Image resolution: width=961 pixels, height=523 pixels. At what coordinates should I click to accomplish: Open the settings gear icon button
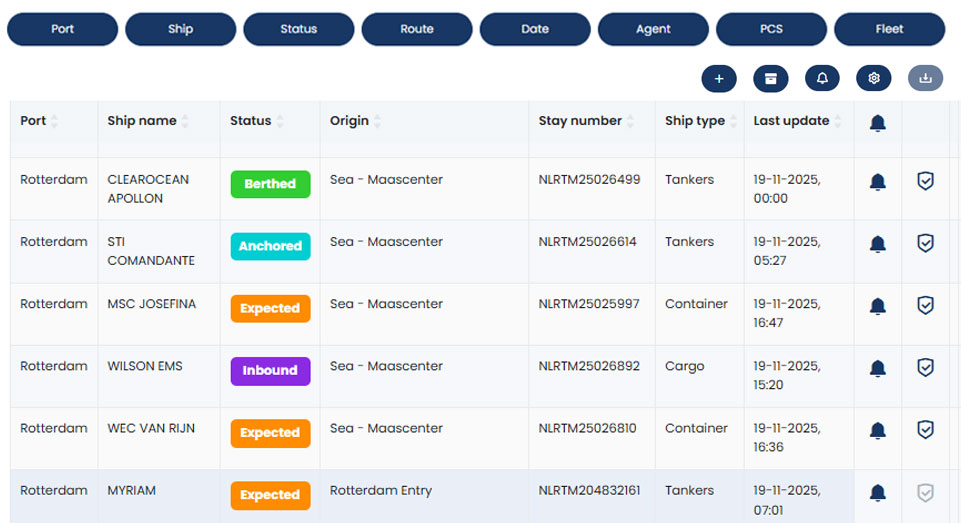click(874, 78)
